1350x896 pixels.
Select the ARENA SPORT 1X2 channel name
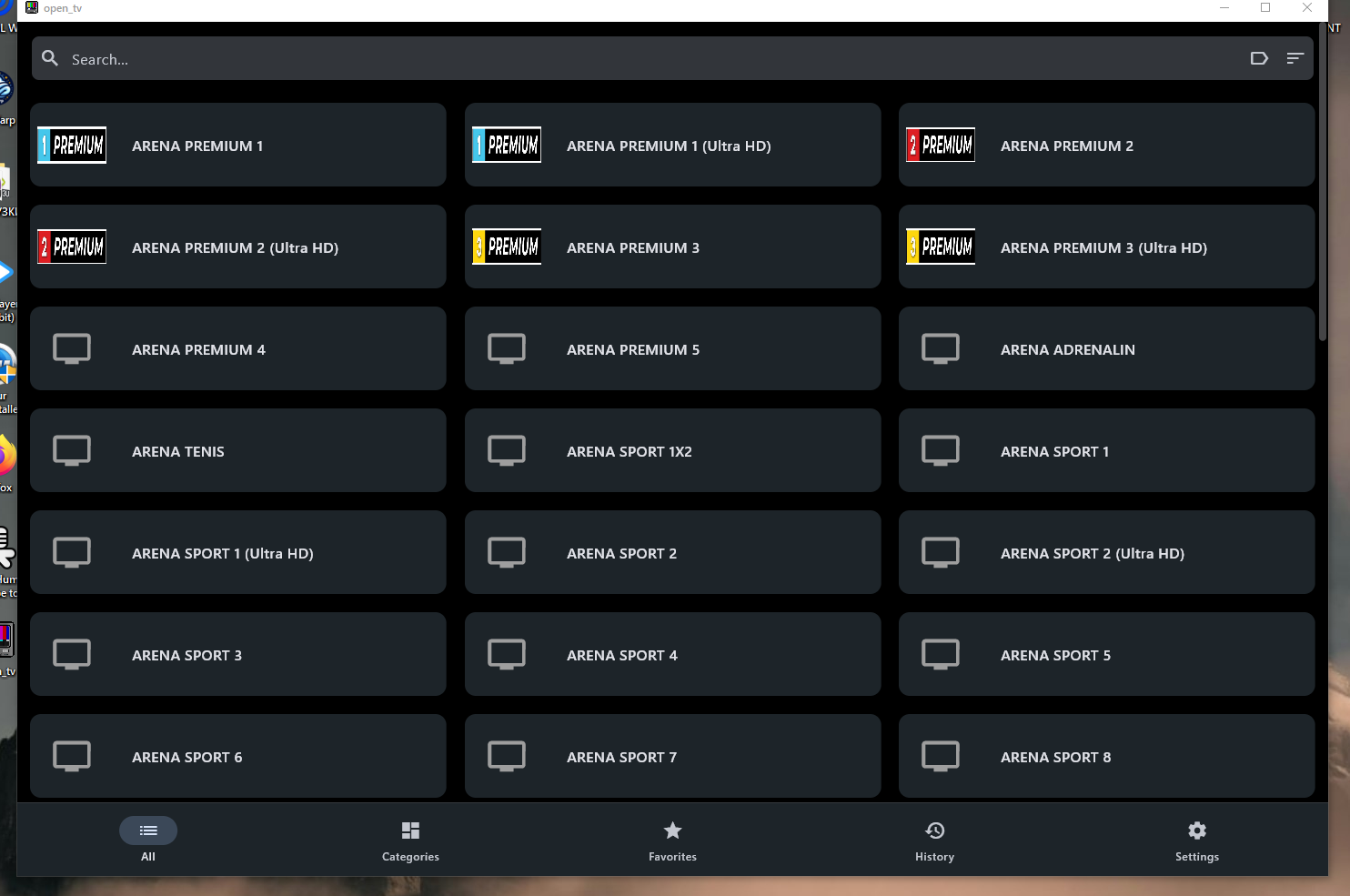630,451
